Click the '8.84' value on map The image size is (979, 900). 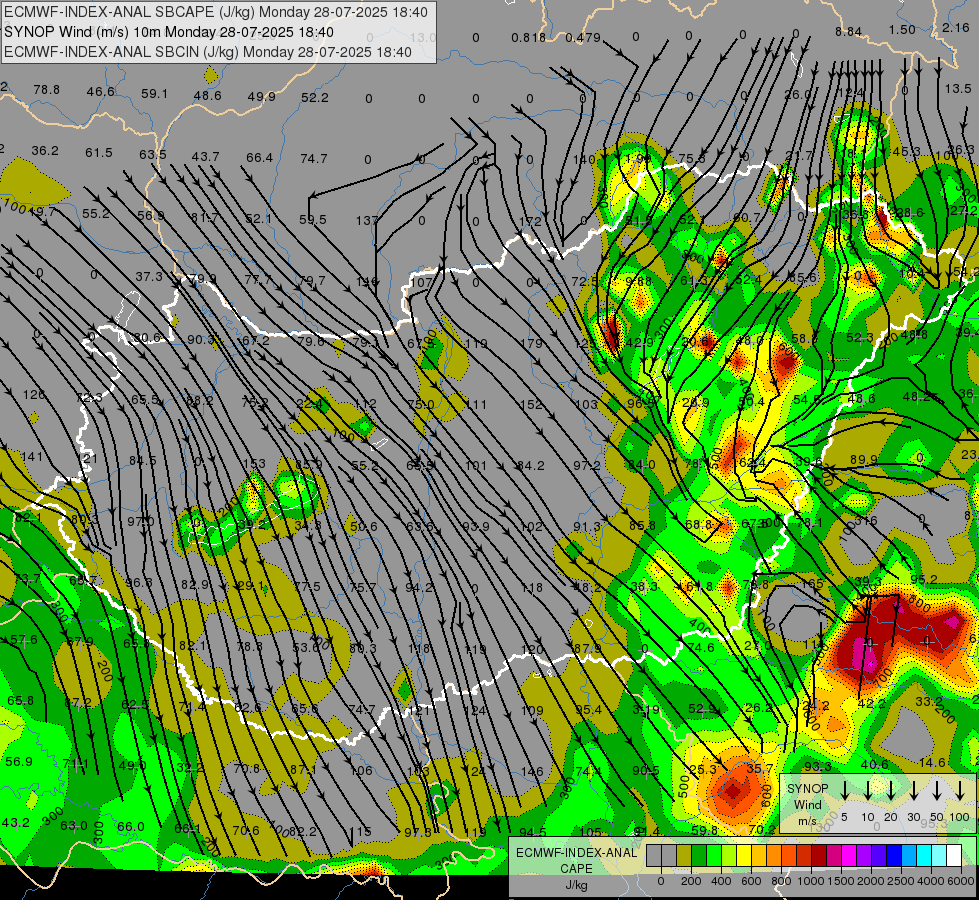click(849, 32)
